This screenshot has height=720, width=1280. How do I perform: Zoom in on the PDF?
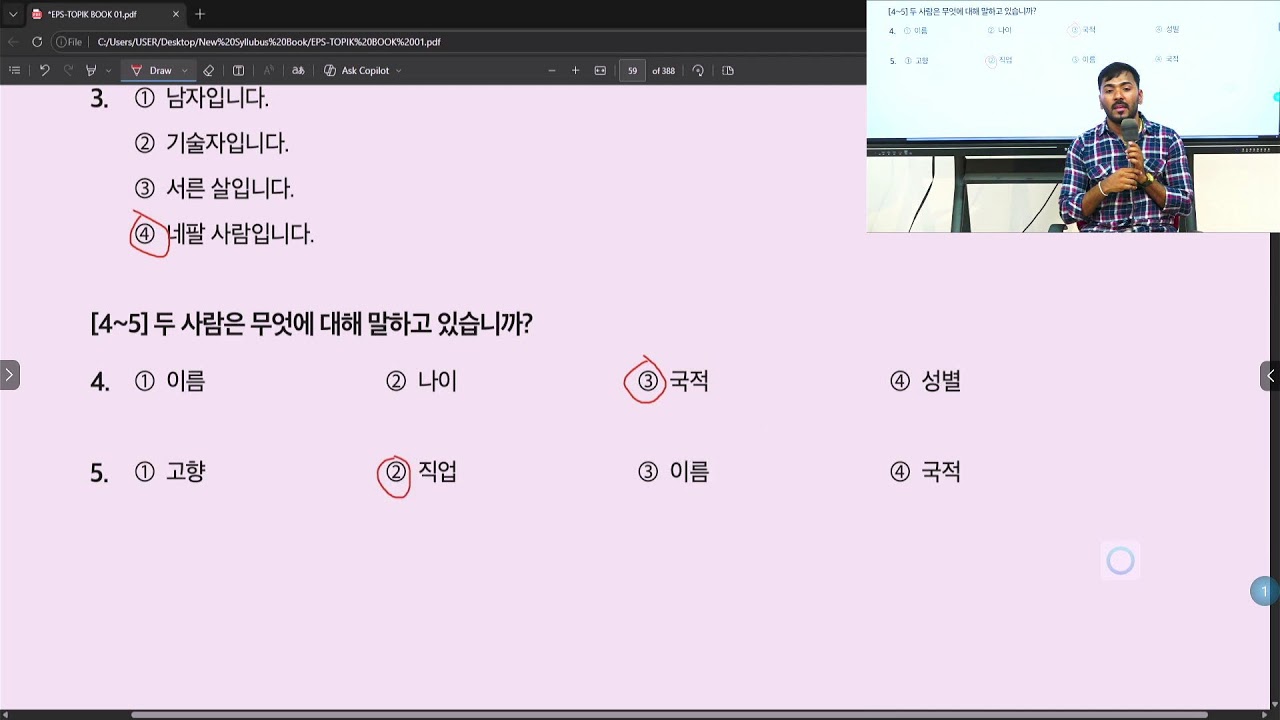[575, 70]
